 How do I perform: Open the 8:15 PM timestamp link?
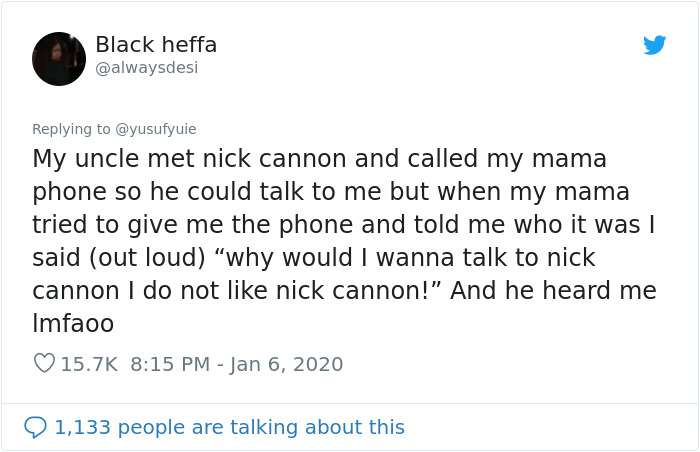[x=170, y=364]
